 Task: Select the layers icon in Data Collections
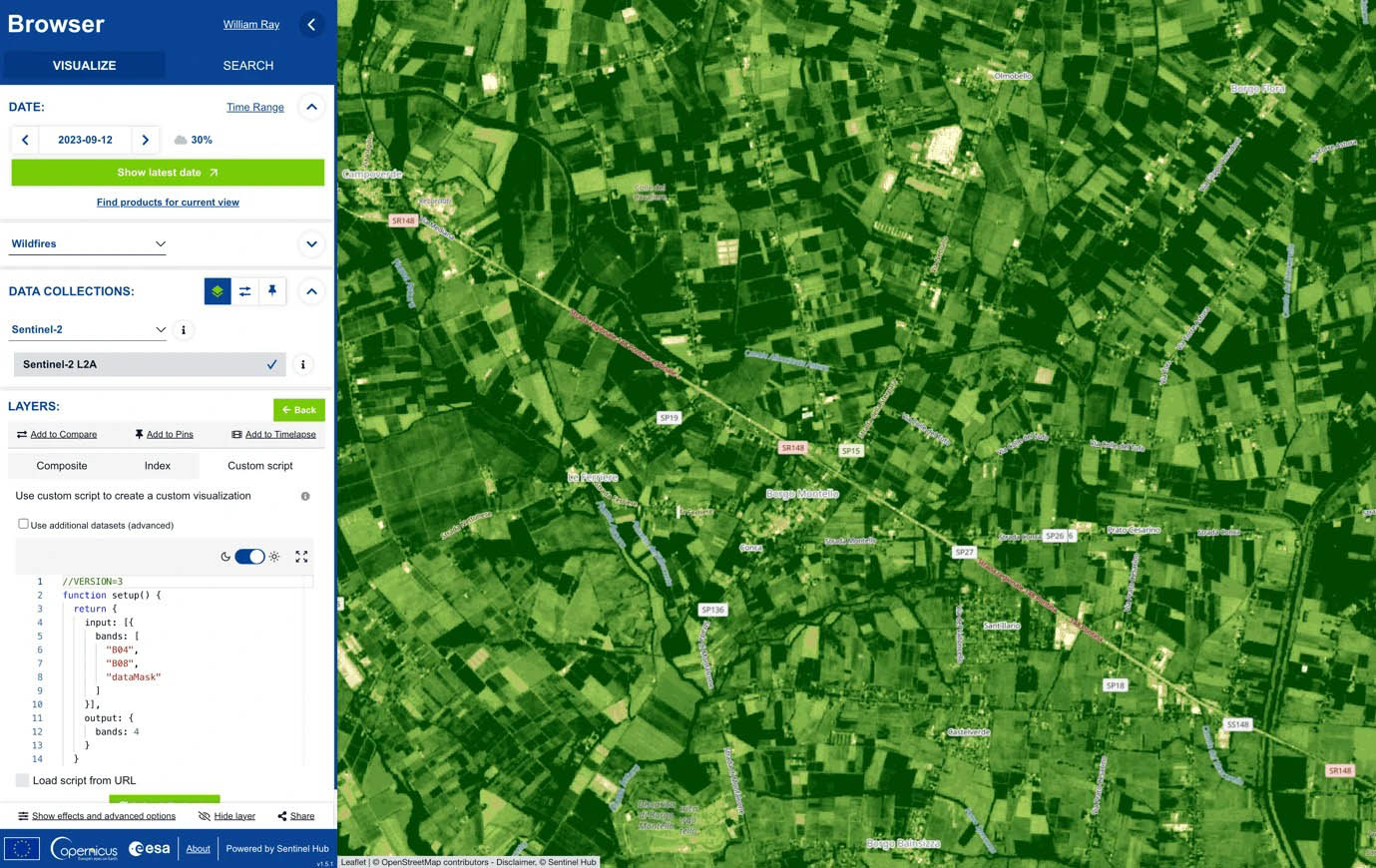(x=218, y=291)
